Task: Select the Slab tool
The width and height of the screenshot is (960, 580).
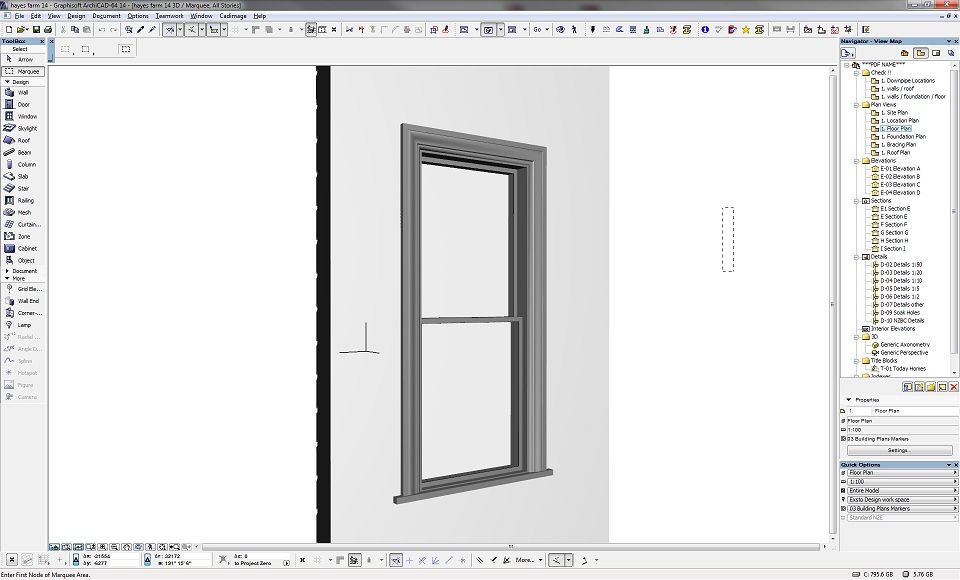Action: click(x=22, y=175)
